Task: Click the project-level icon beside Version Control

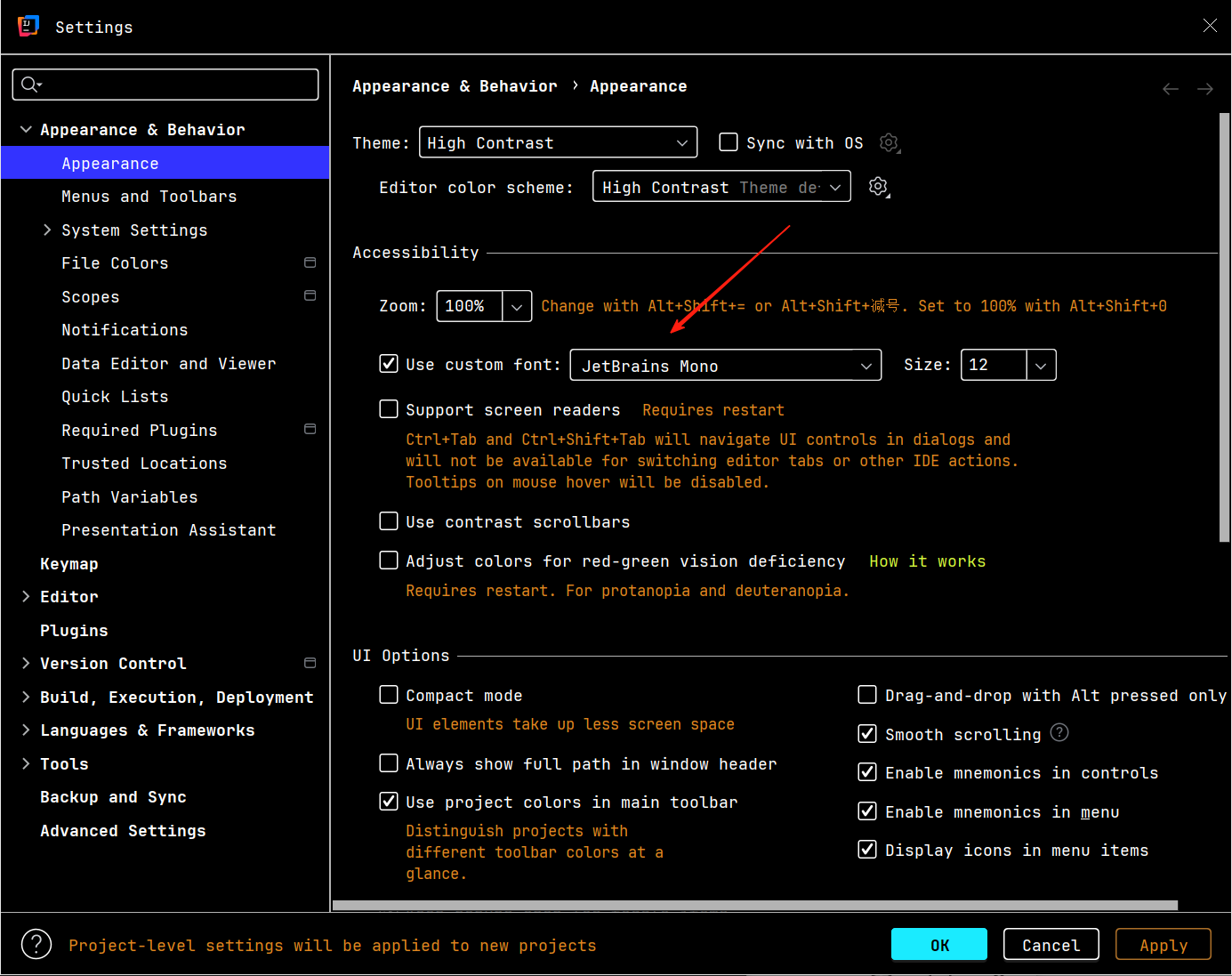Action: coord(310,663)
